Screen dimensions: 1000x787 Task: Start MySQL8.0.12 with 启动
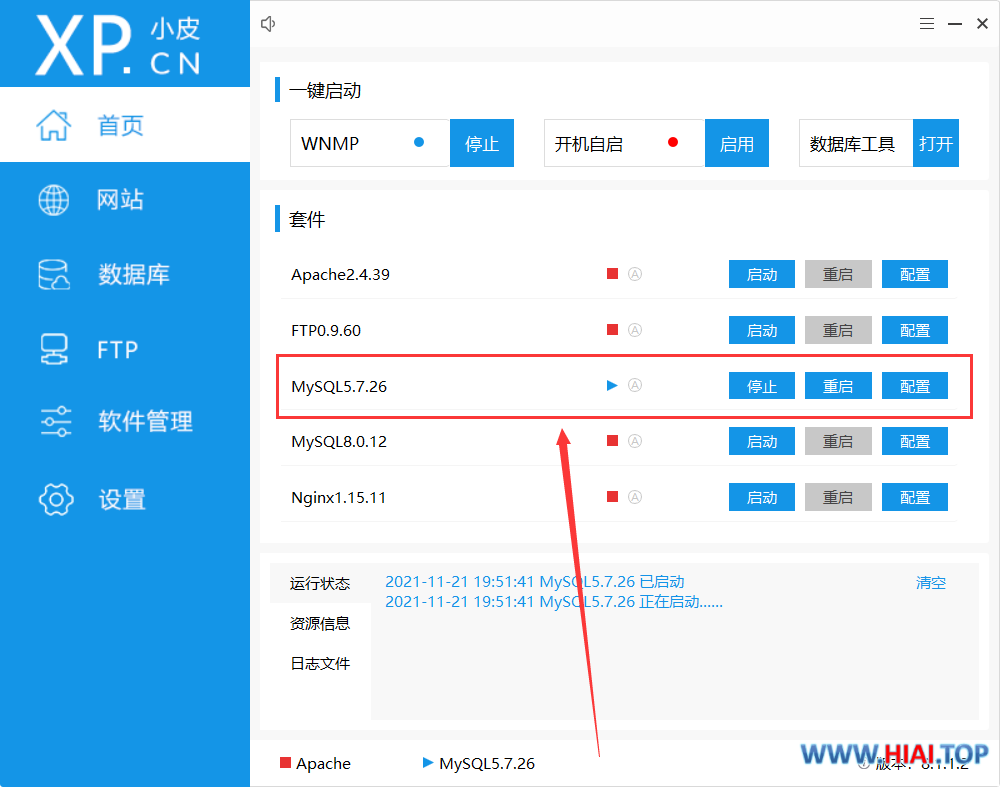pos(761,441)
